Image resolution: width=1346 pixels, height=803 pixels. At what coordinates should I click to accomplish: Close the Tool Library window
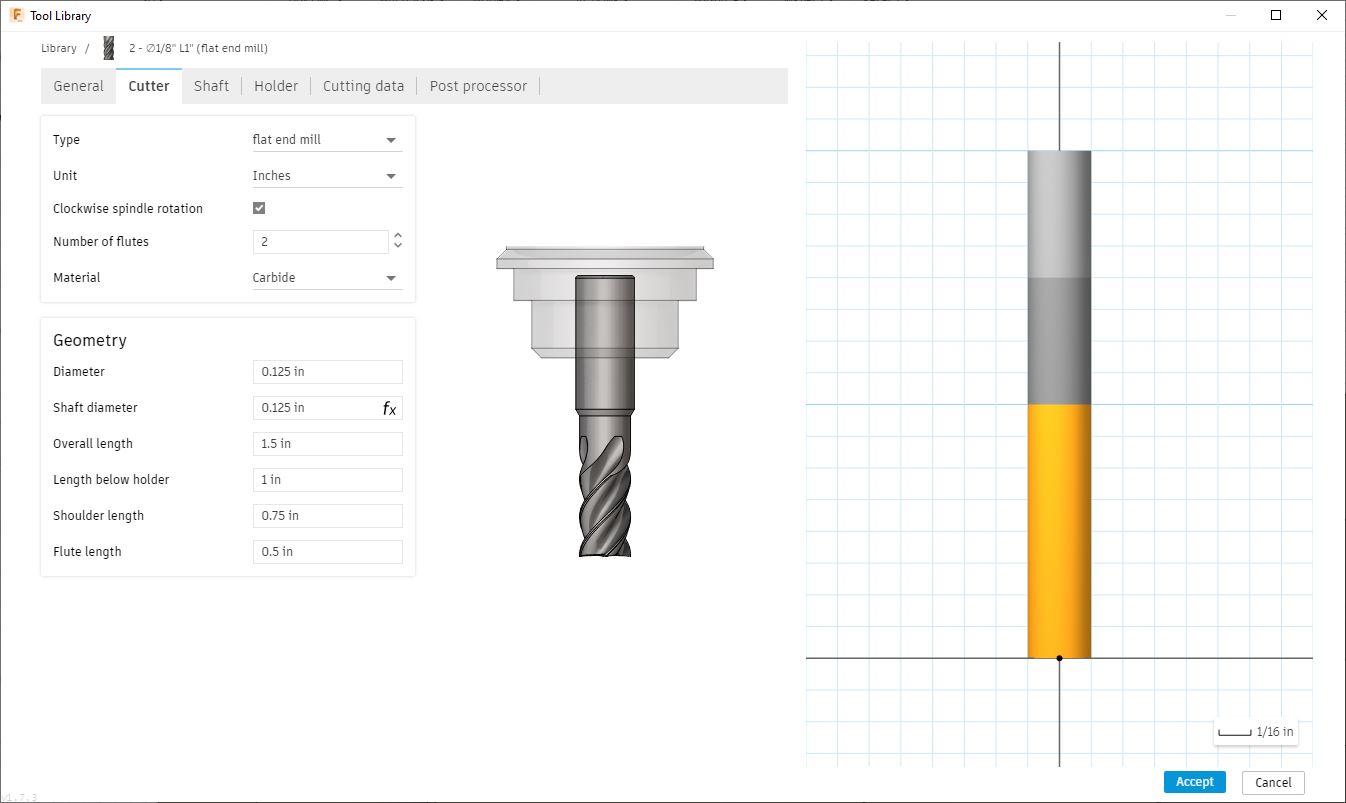[1322, 15]
